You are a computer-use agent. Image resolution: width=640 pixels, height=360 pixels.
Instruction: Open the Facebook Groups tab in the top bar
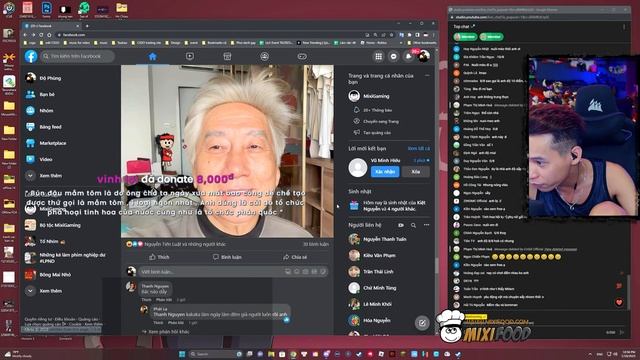pos(264,56)
